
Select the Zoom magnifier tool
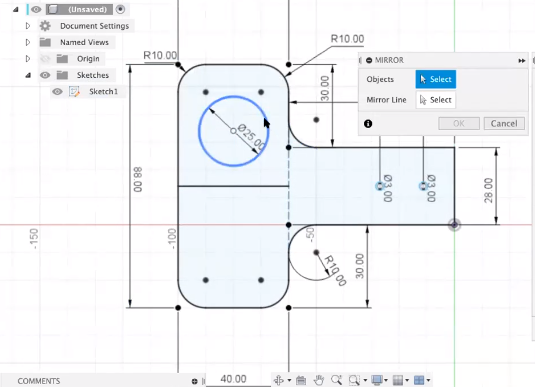336,380
